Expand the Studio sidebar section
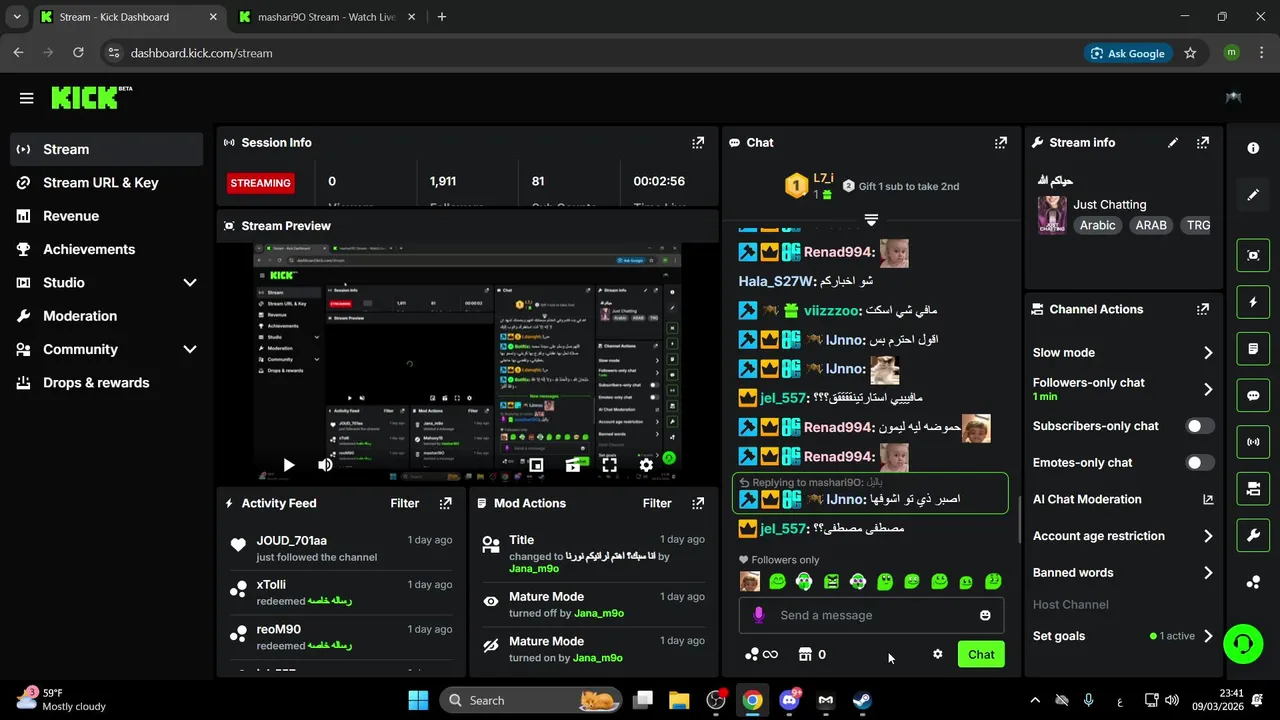This screenshot has height=720, width=1280. click(x=190, y=283)
